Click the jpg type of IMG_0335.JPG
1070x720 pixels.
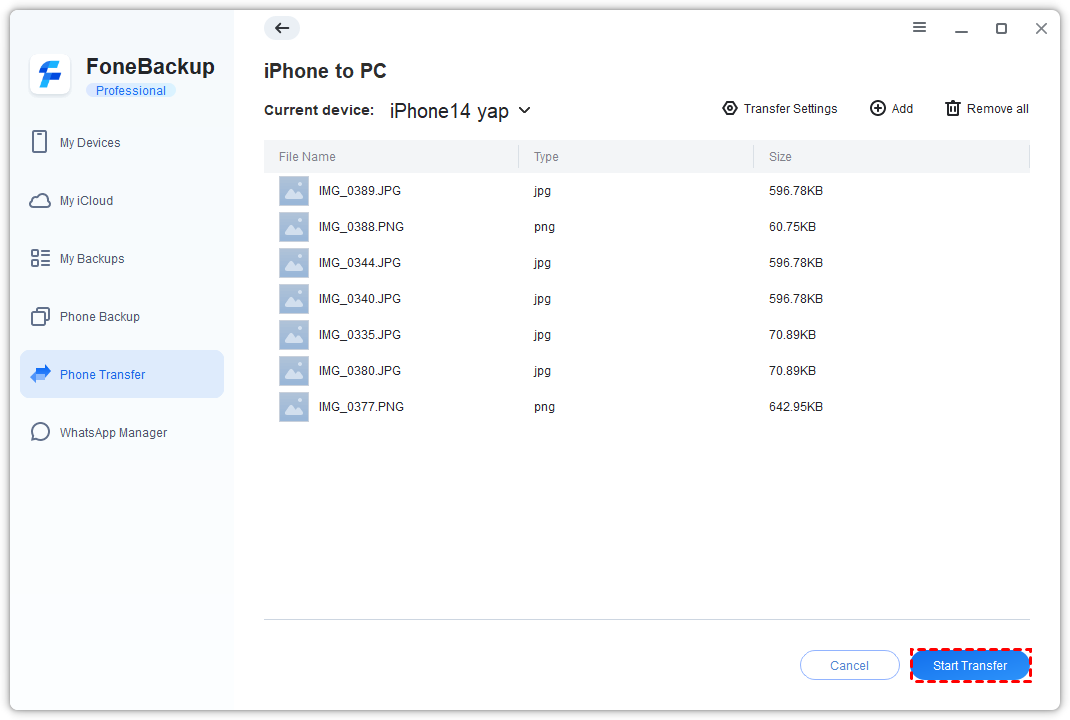point(542,336)
